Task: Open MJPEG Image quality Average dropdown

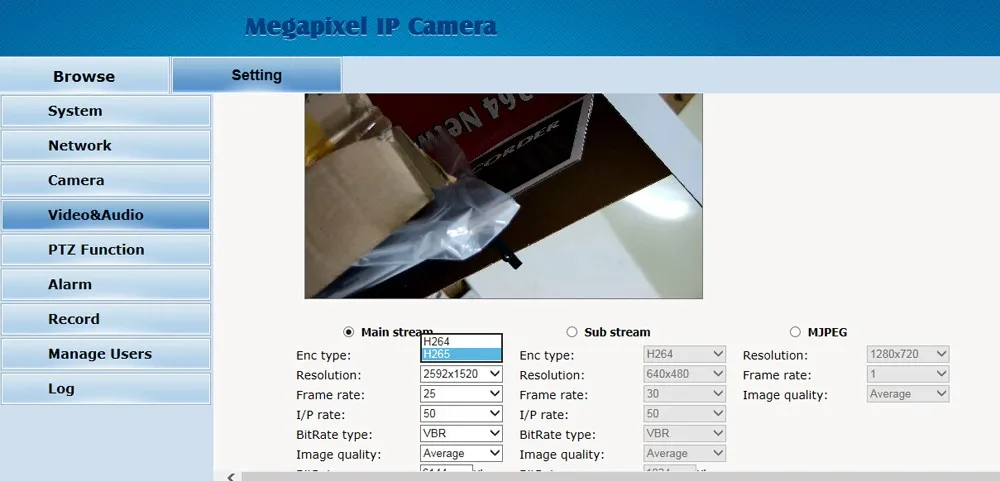Action: point(908,394)
